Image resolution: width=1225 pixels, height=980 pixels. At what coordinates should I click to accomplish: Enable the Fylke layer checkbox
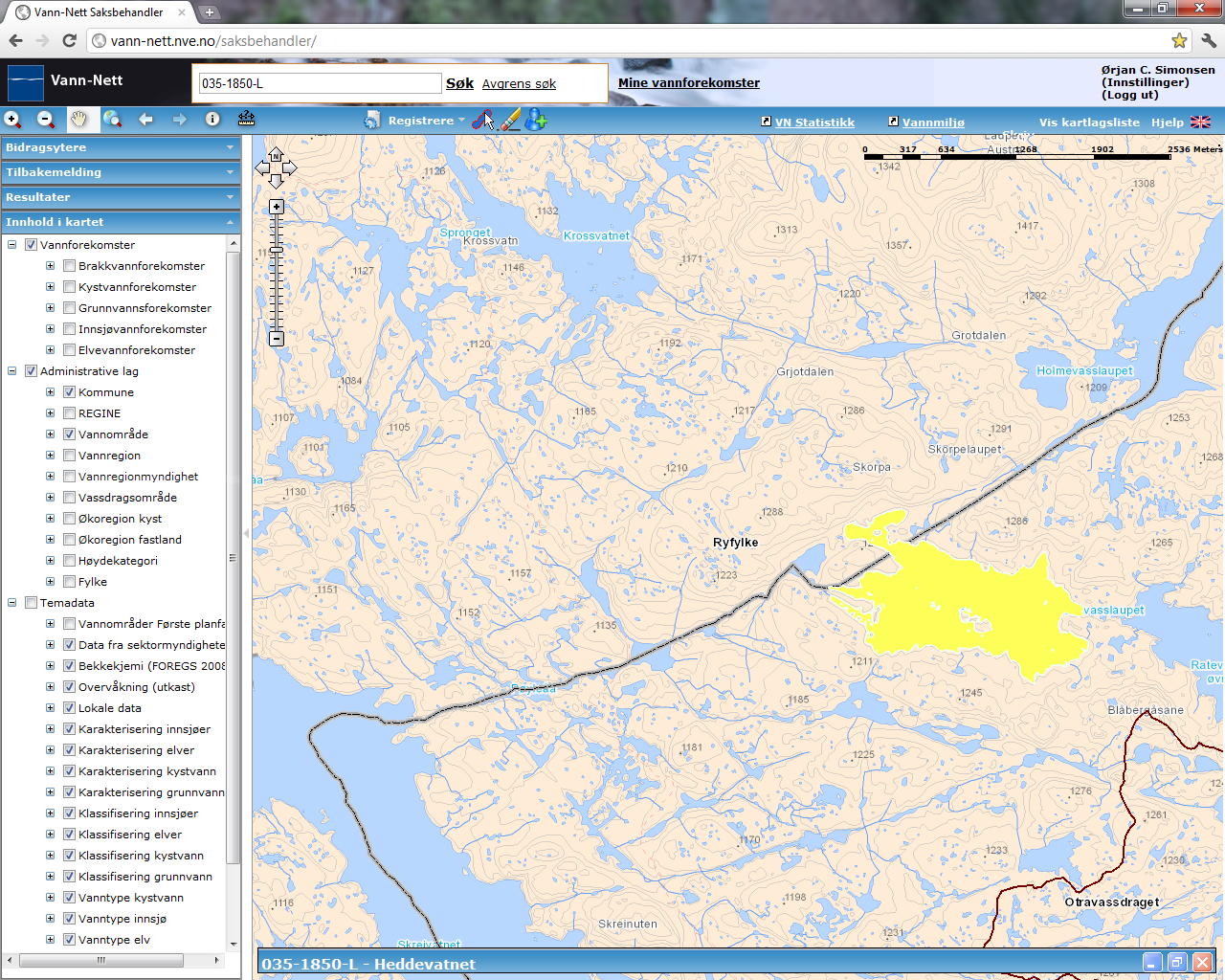(69, 582)
